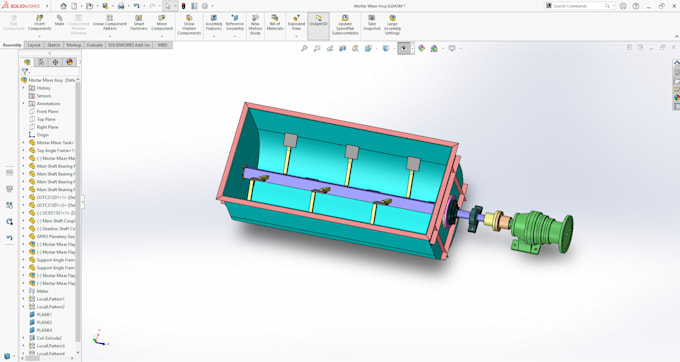
Task: Click Update SpeedPak Subassemblies
Action: 345,25
